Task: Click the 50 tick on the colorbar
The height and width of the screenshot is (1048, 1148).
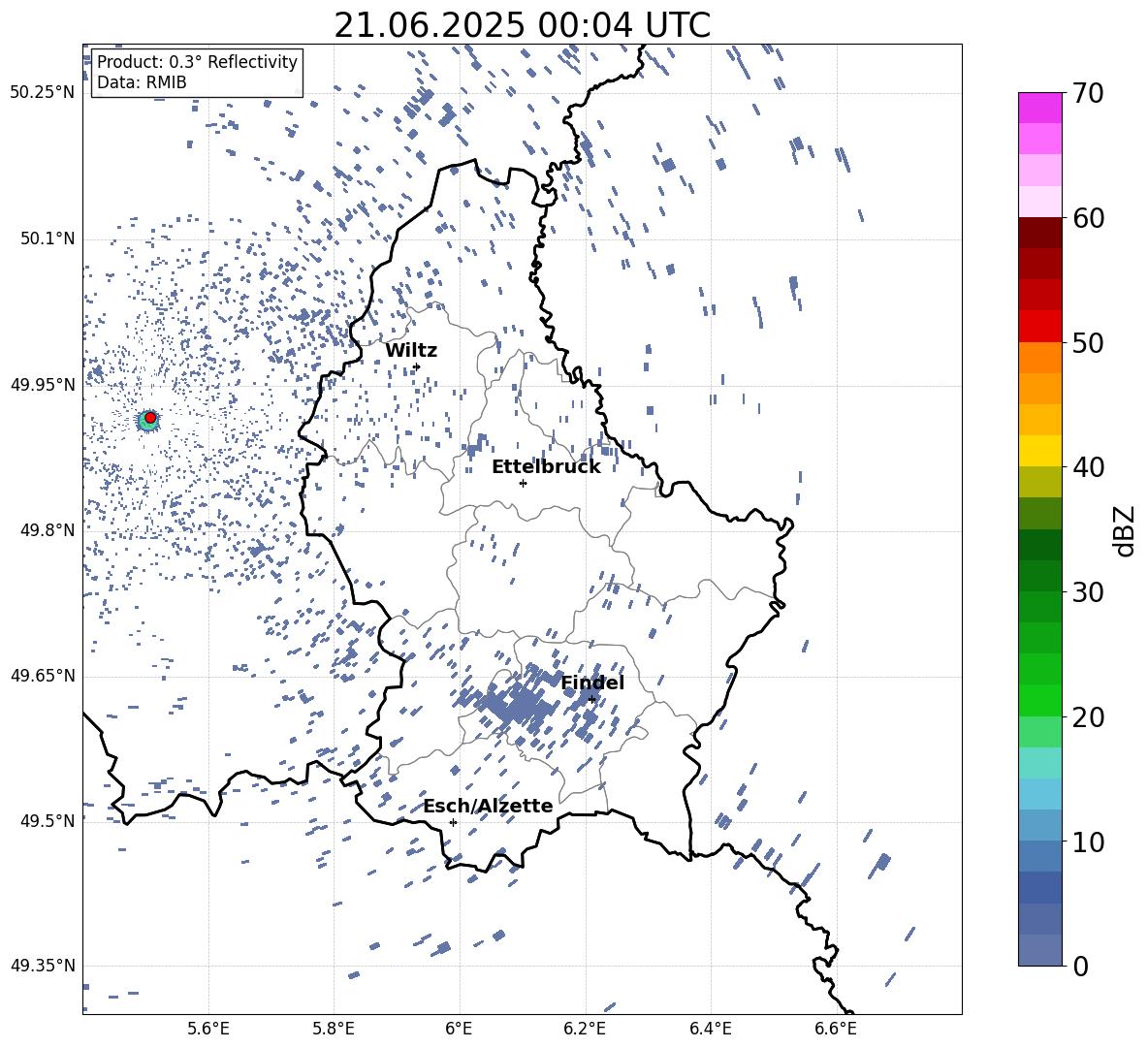Action: click(1088, 342)
